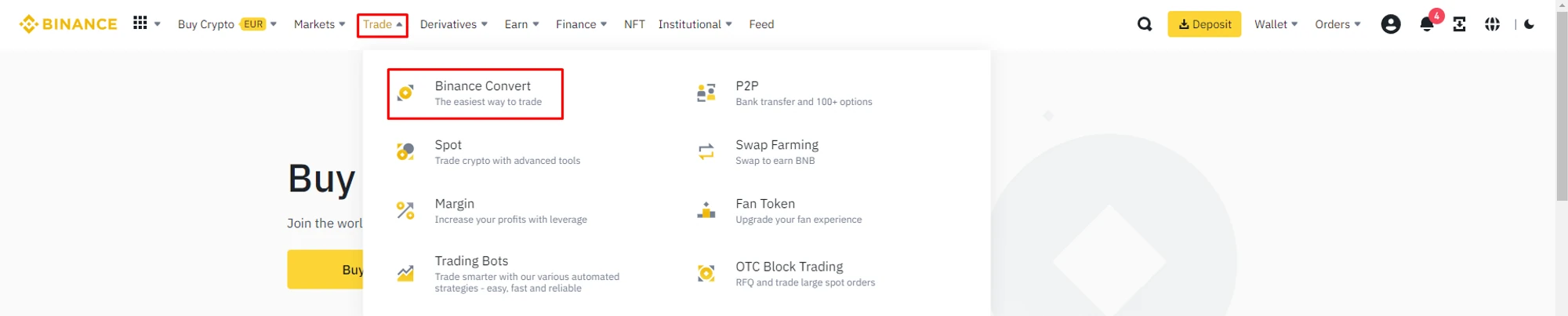This screenshot has width=1568, height=316.
Task: Open the user profile icon
Action: (1391, 24)
